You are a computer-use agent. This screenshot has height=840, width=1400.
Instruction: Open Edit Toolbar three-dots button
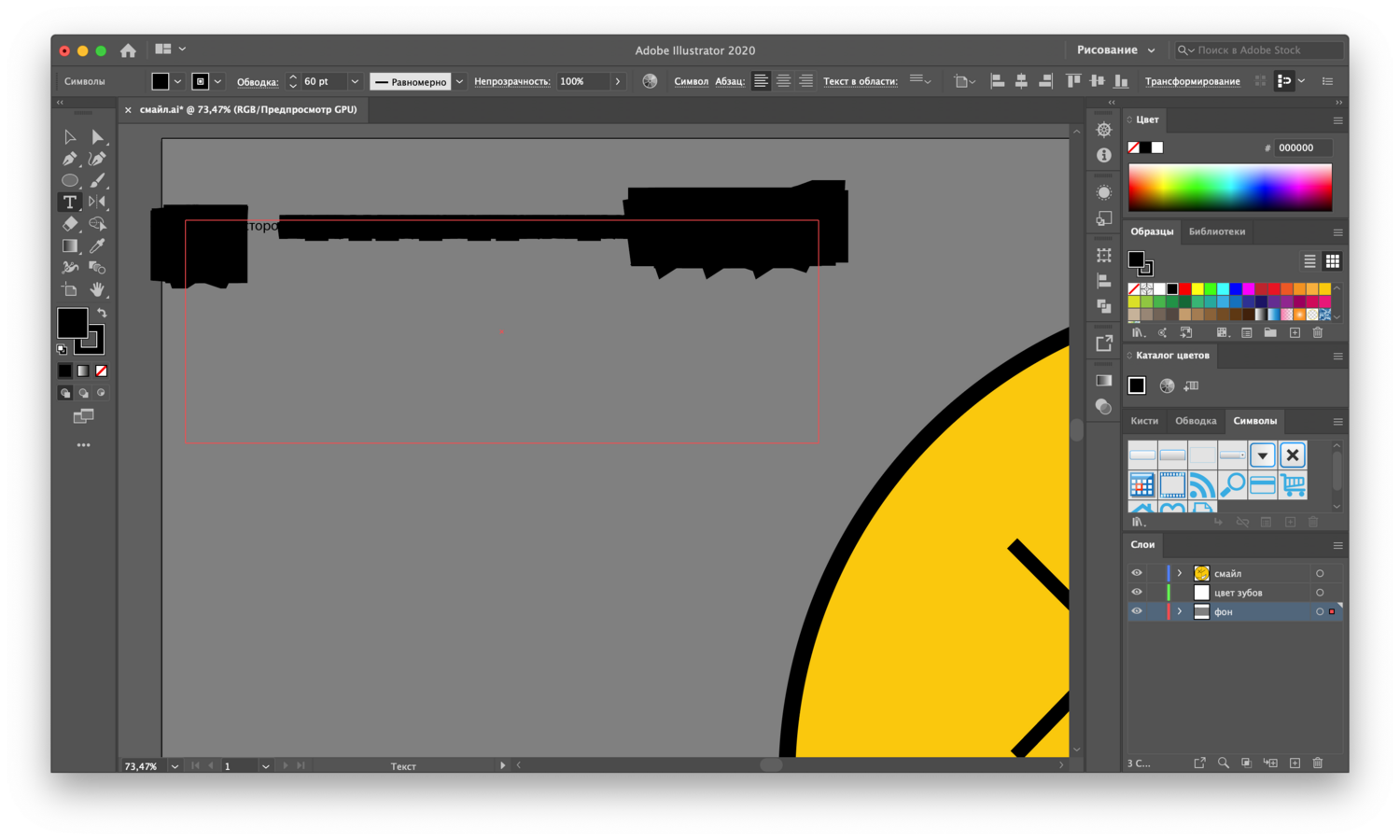(x=83, y=445)
